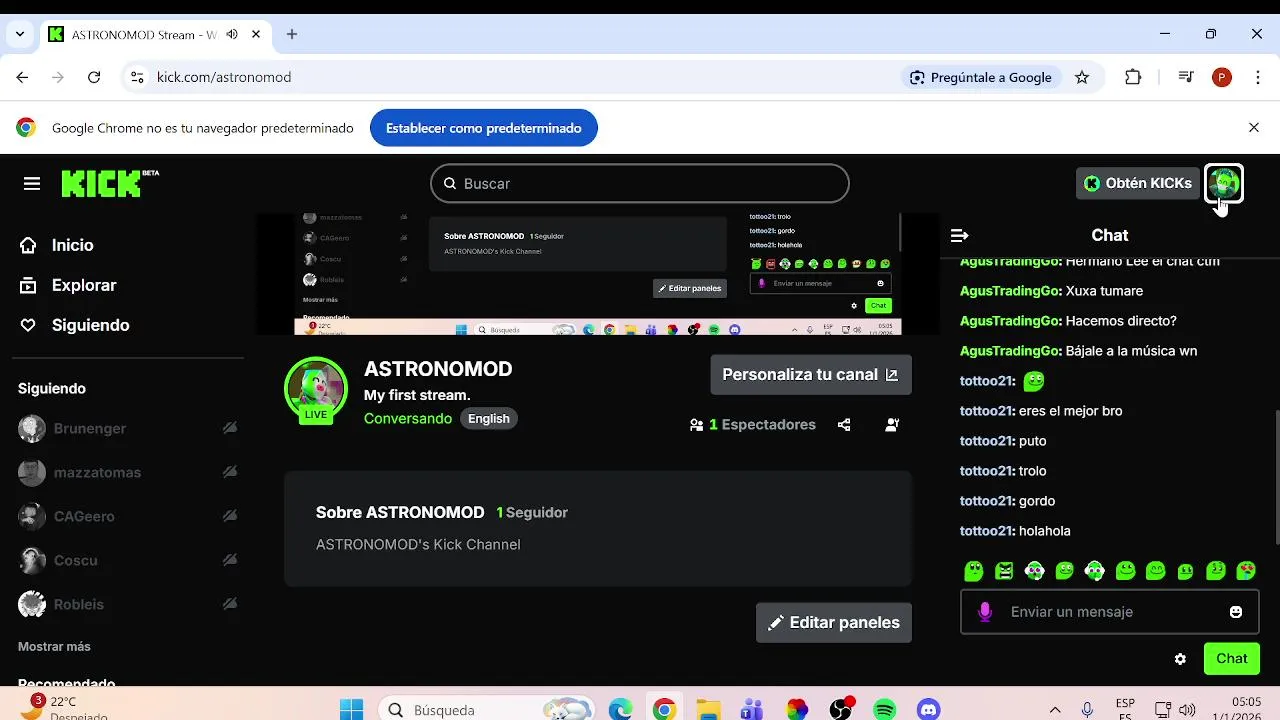Open Spotify from the taskbar
Viewport: 1280px width, 720px height.
point(885,710)
